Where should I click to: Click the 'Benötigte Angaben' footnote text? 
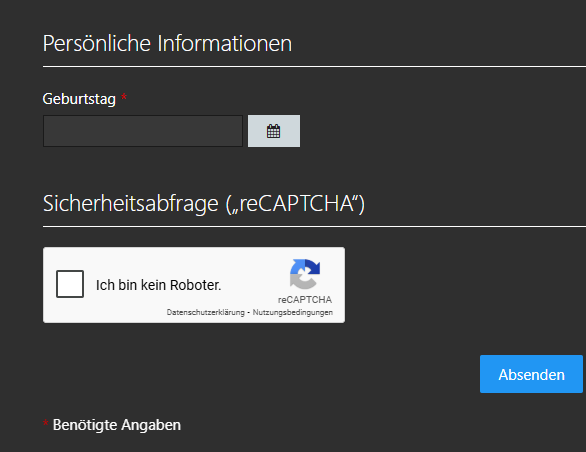117,425
